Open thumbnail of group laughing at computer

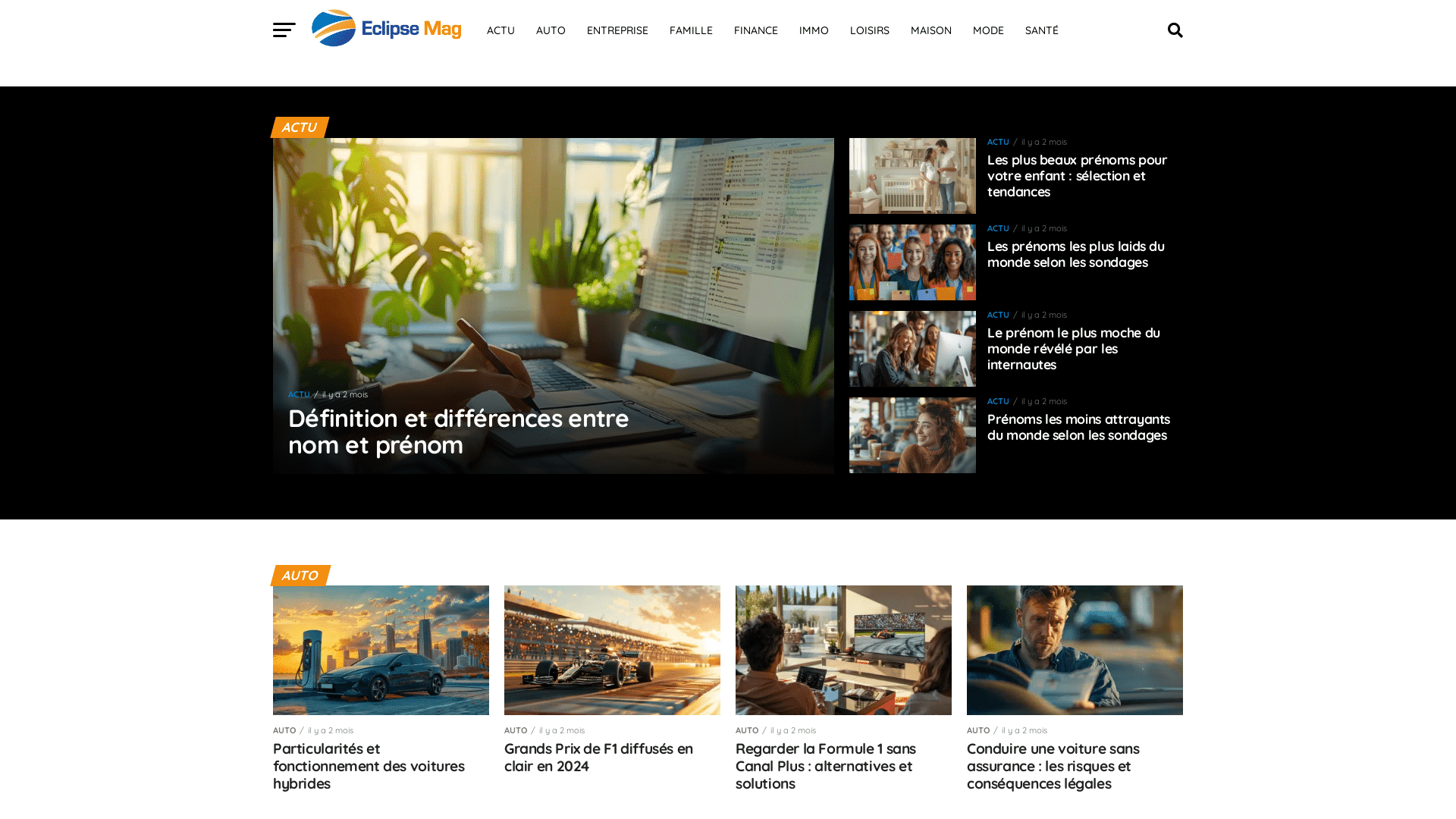click(912, 349)
